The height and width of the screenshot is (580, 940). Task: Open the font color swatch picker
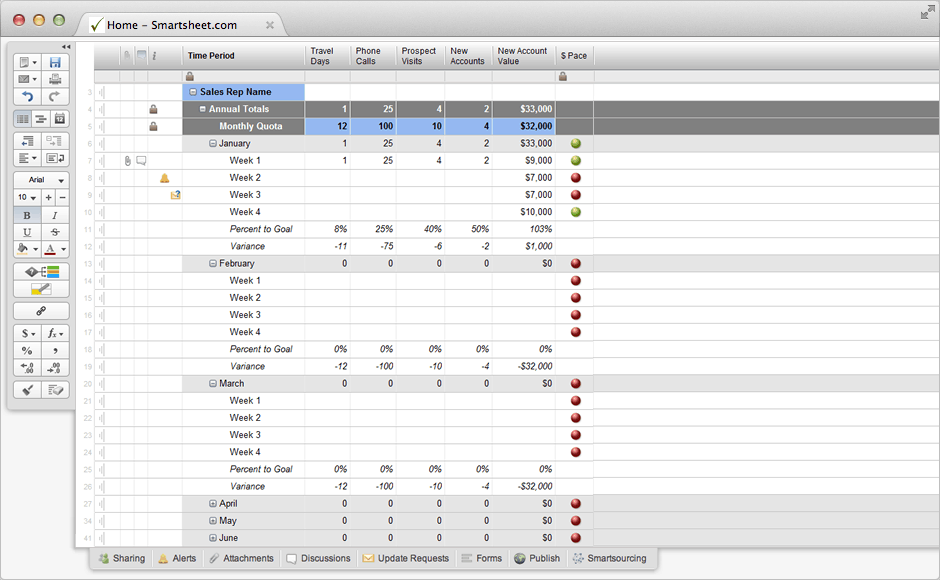(x=52, y=248)
